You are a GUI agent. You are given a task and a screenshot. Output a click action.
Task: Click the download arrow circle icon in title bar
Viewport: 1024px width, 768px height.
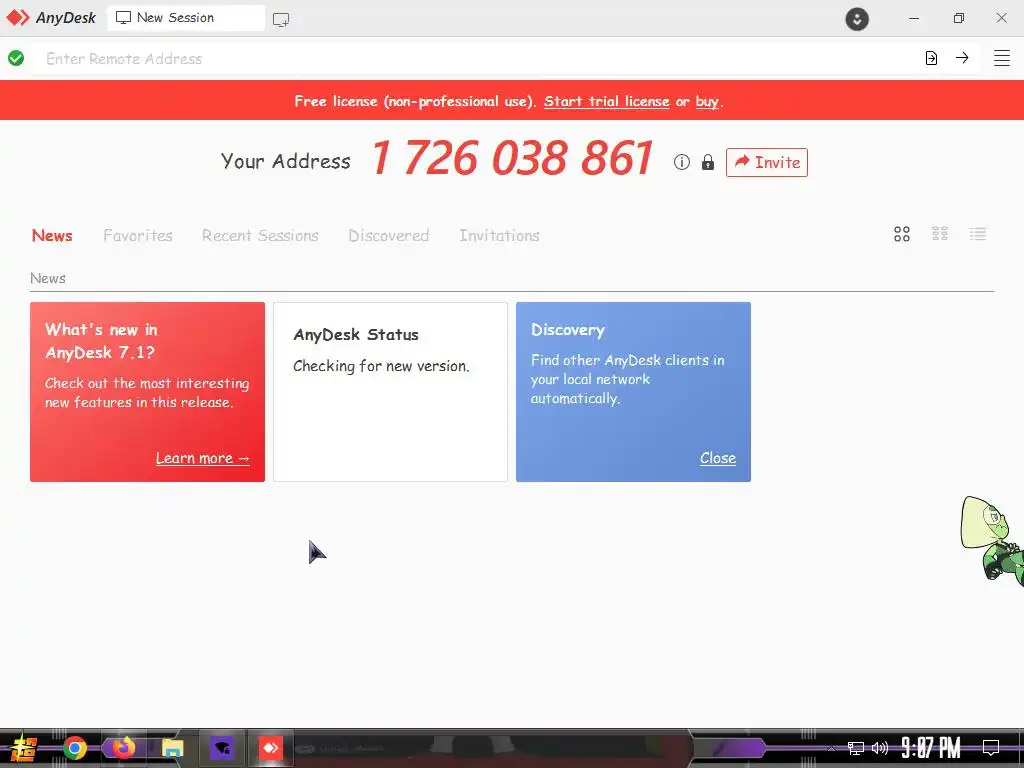(857, 18)
